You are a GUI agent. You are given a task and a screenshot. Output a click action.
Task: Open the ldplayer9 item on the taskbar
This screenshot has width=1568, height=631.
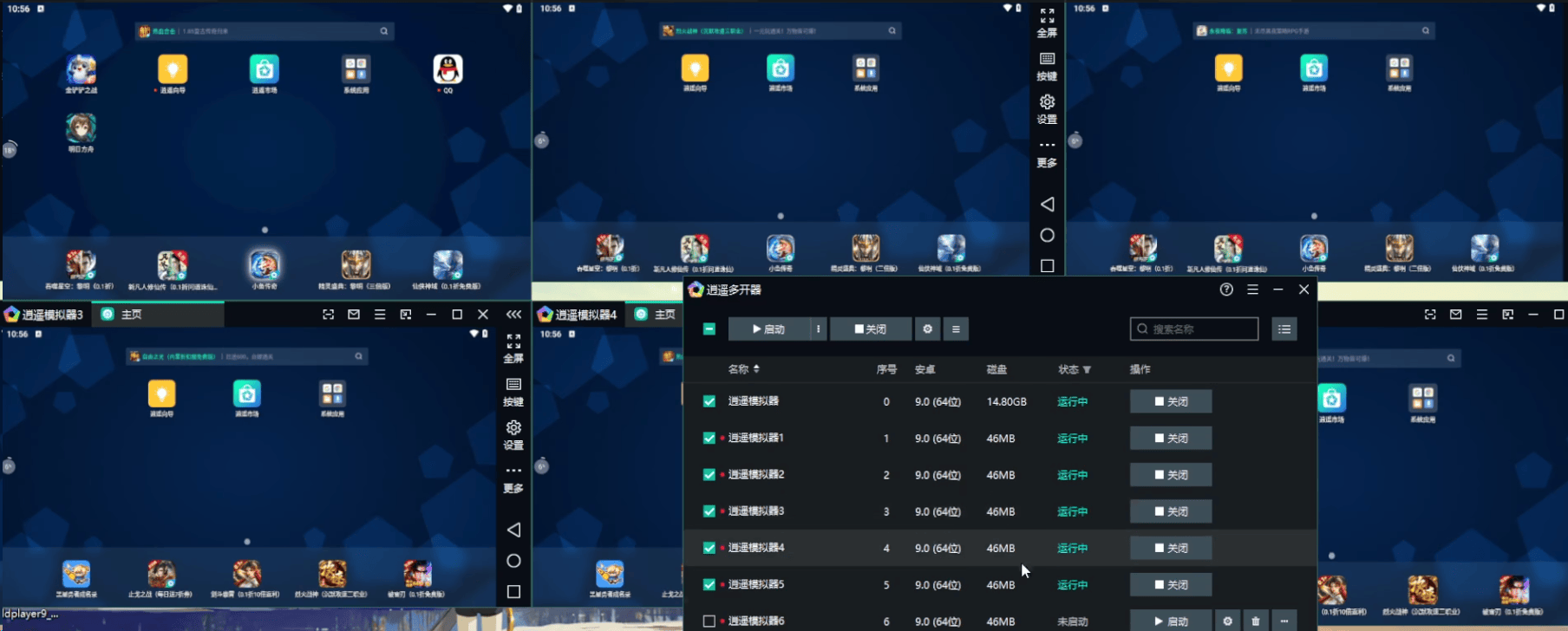point(30,615)
